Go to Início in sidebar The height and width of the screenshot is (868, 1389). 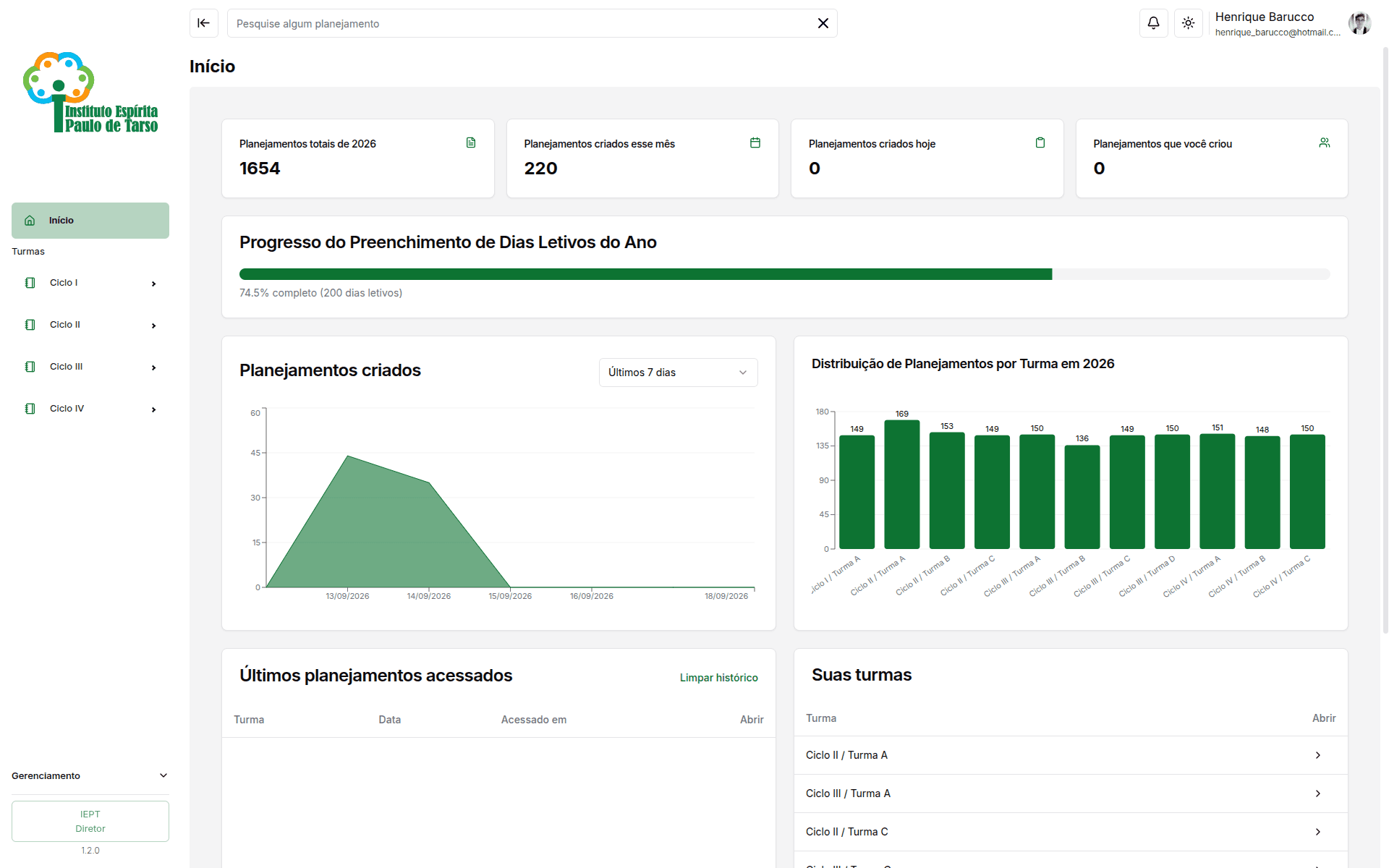[90, 221]
